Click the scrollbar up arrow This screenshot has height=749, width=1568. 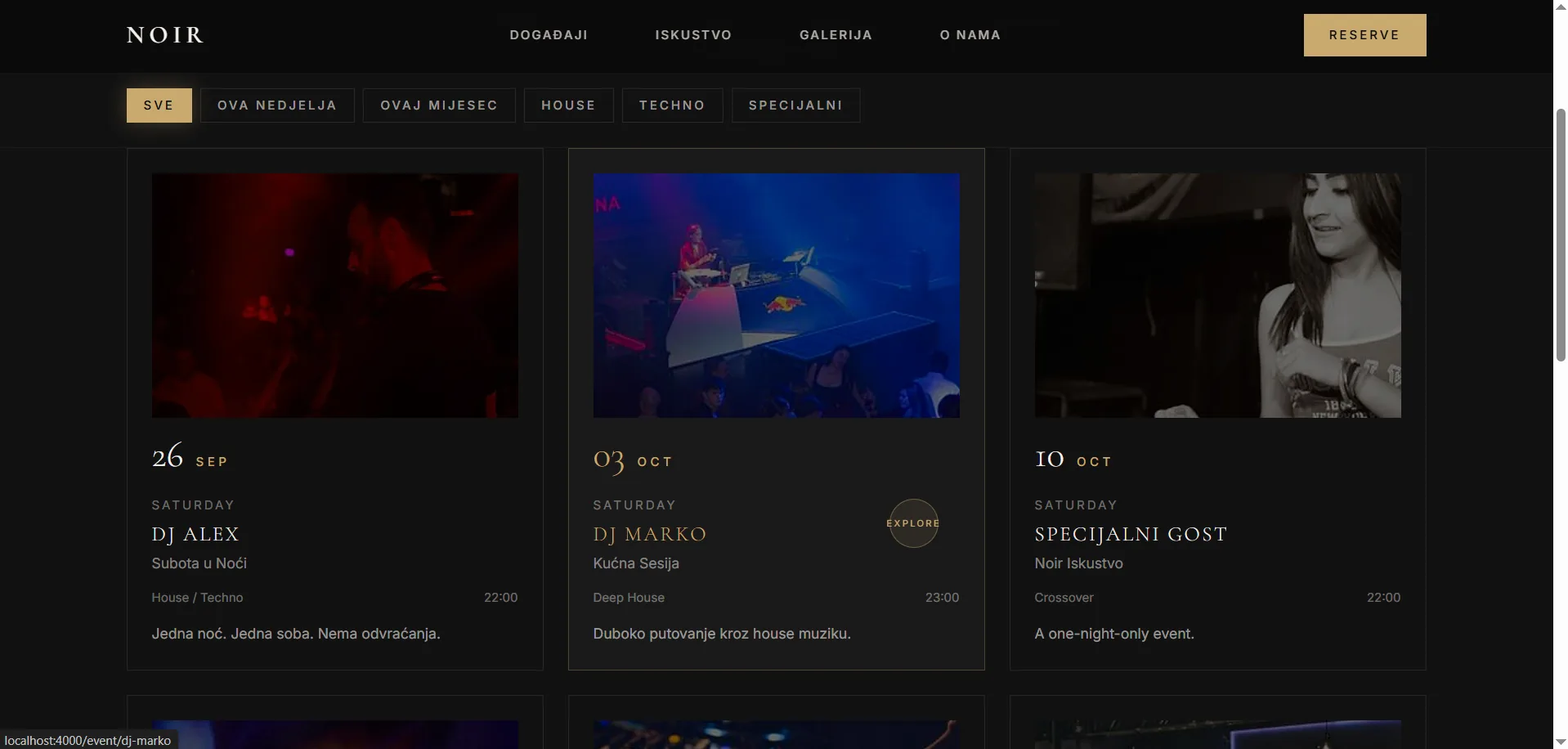(1561, 7)
